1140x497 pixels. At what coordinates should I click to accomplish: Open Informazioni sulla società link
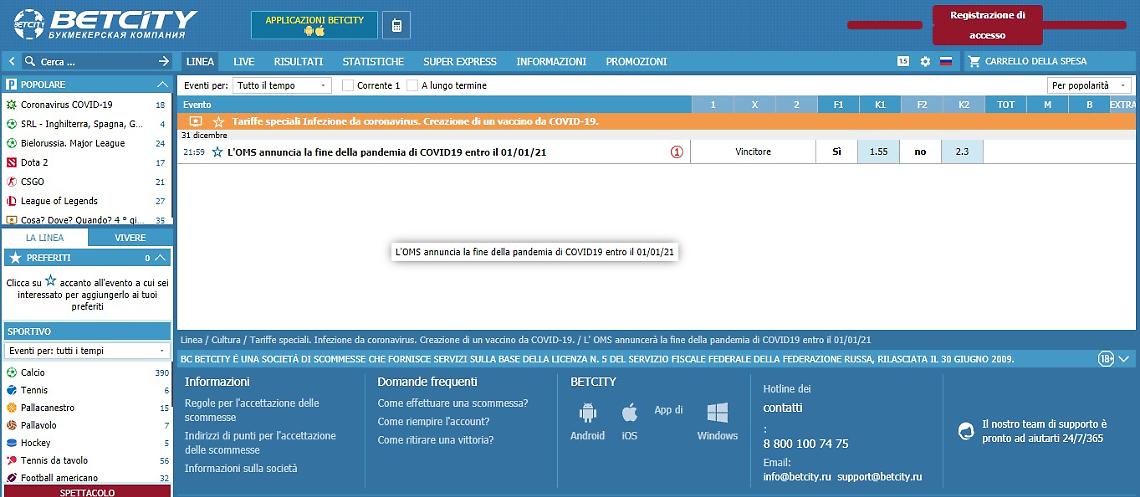(x=241, y=469)
